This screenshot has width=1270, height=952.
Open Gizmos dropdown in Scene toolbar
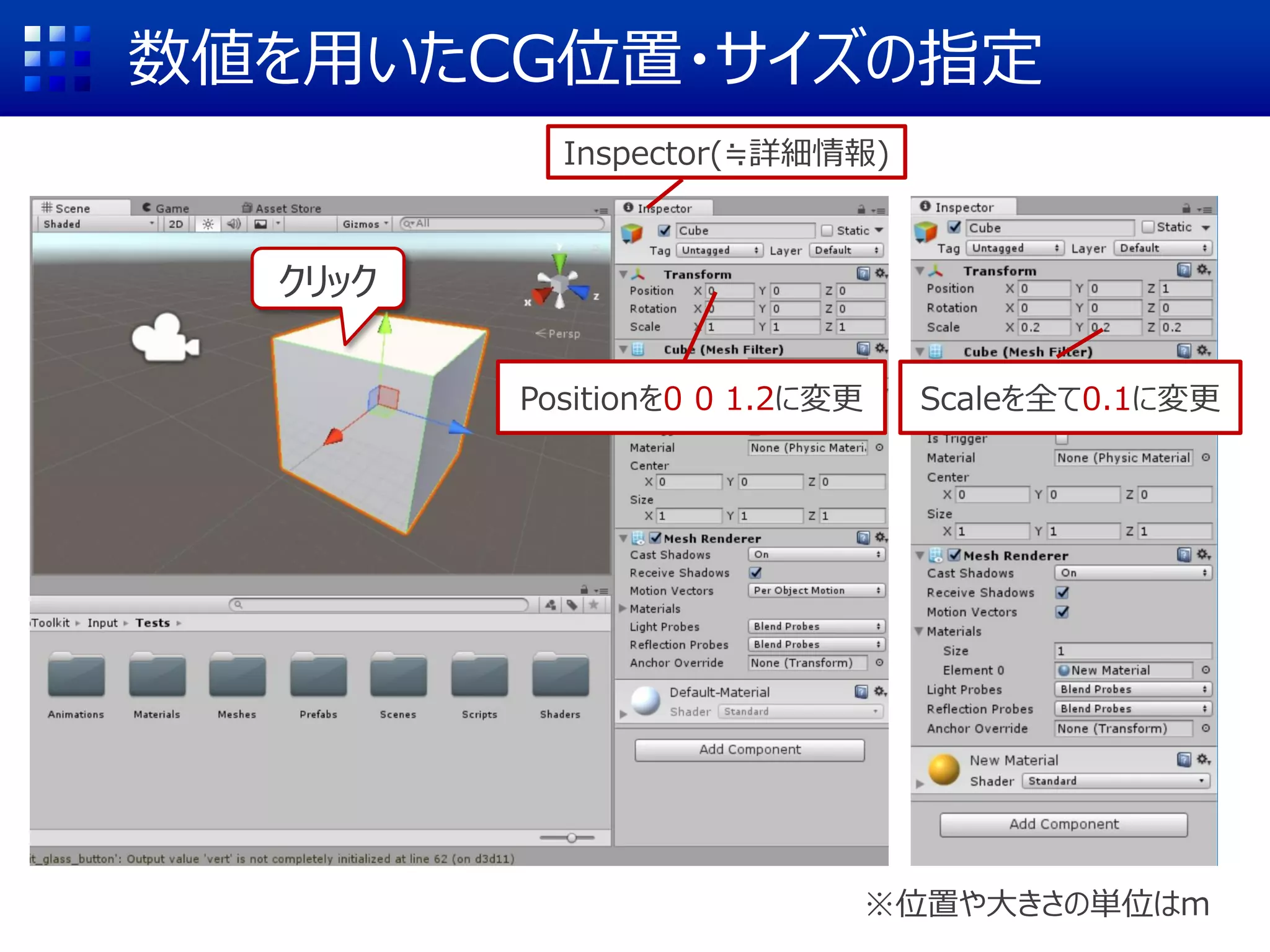365,224
